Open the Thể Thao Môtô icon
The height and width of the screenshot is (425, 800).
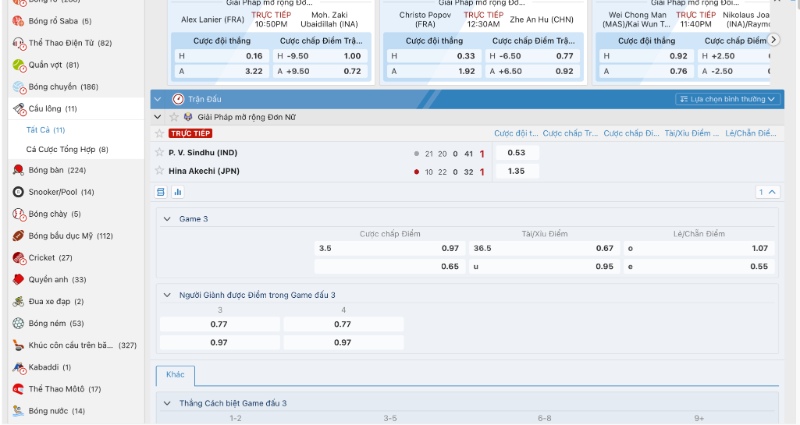click(18, 389)
